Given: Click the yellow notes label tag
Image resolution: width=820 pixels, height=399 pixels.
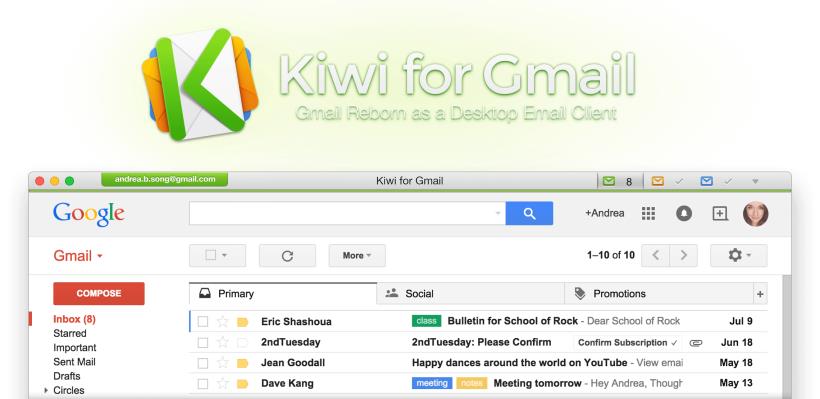Looking at the screenshot, I should tap(472, 383).
